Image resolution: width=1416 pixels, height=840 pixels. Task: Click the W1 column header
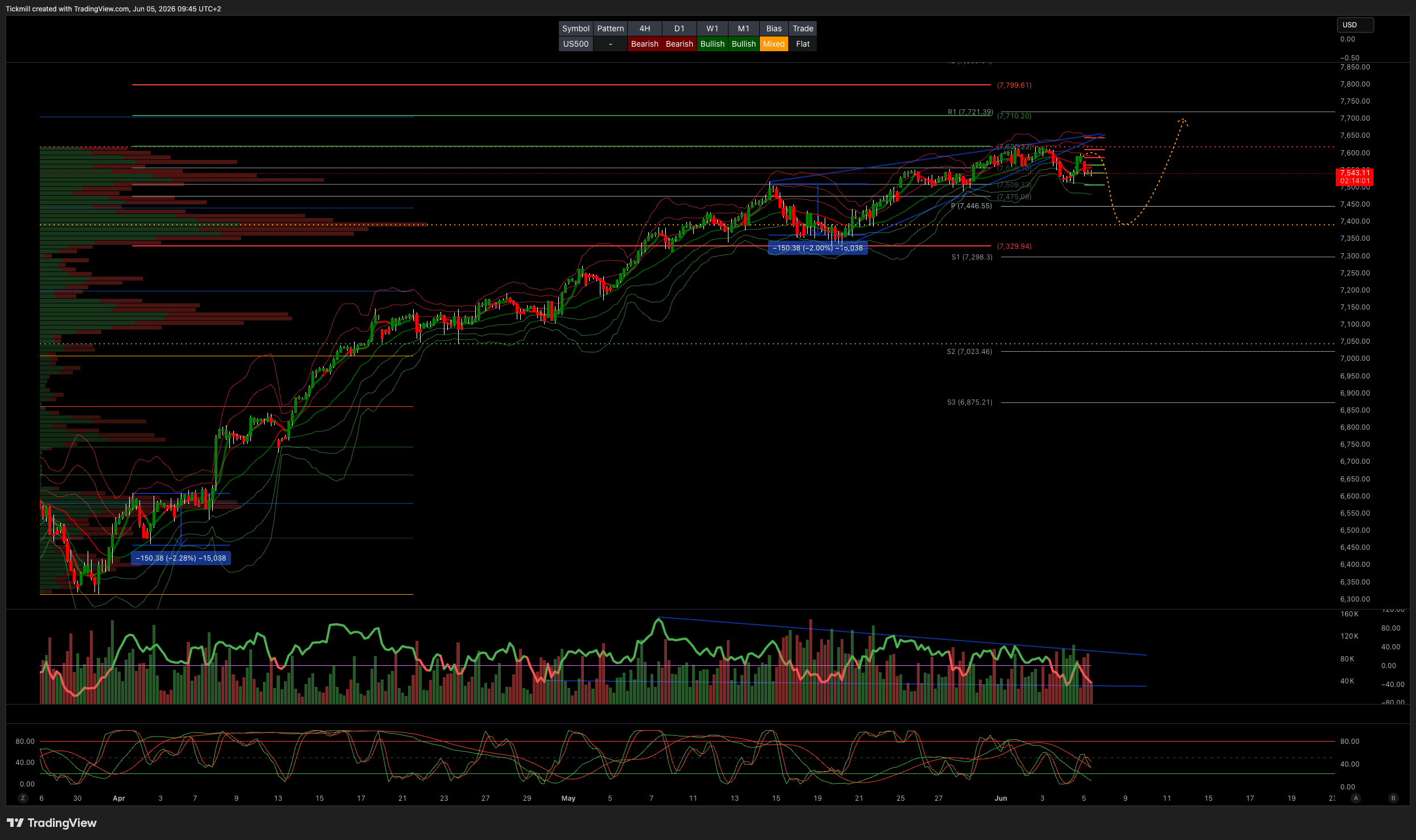pyautogui.click(x=712, y=28)
